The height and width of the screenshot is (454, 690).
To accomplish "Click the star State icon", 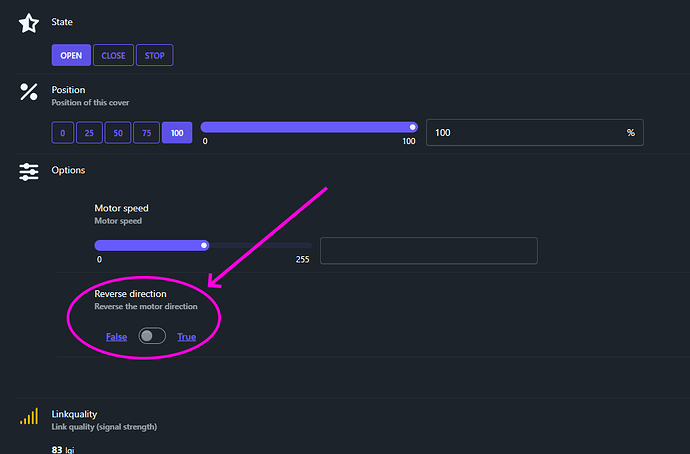I will click(x=29, y=23).
